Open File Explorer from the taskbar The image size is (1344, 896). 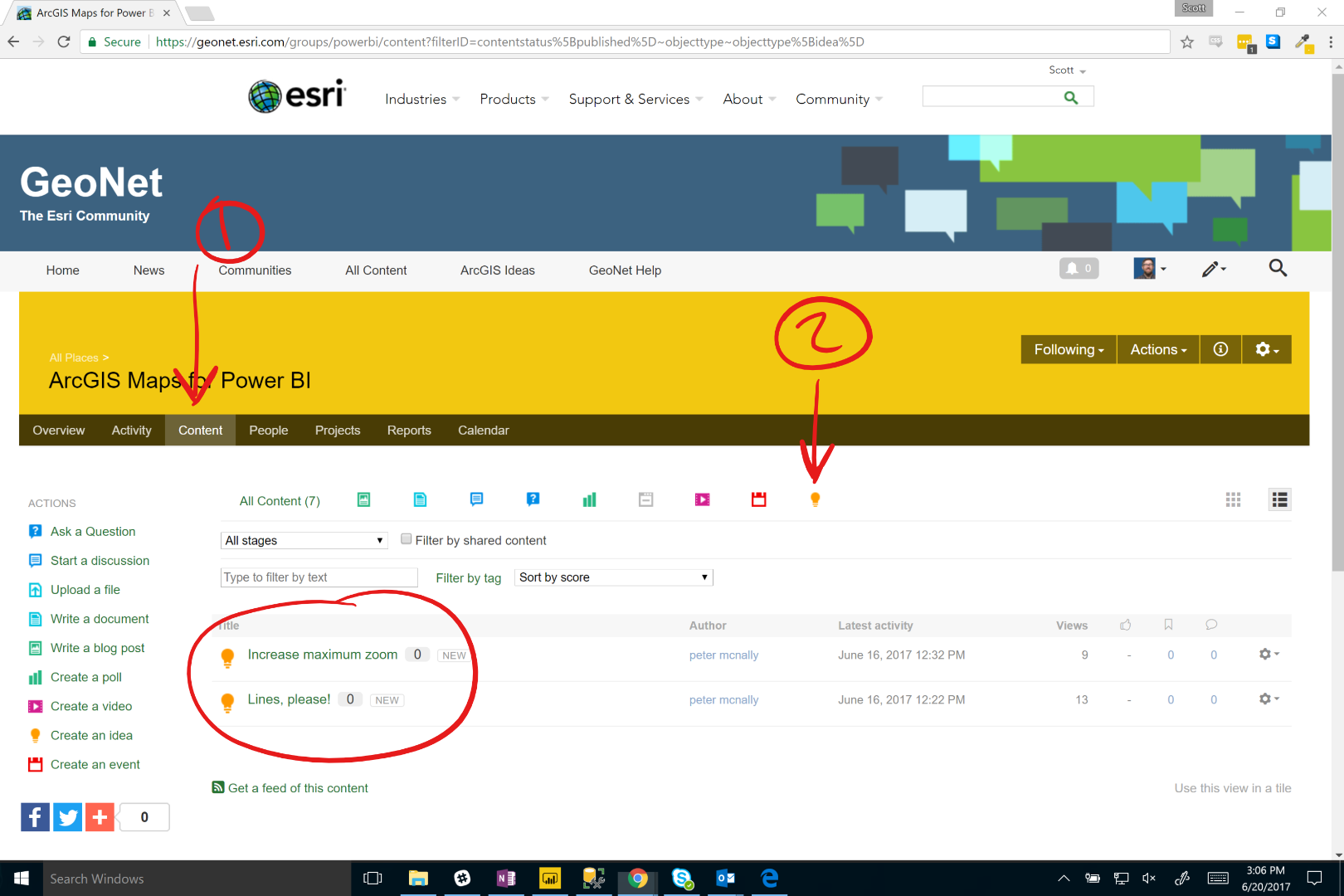coord(418,879)
